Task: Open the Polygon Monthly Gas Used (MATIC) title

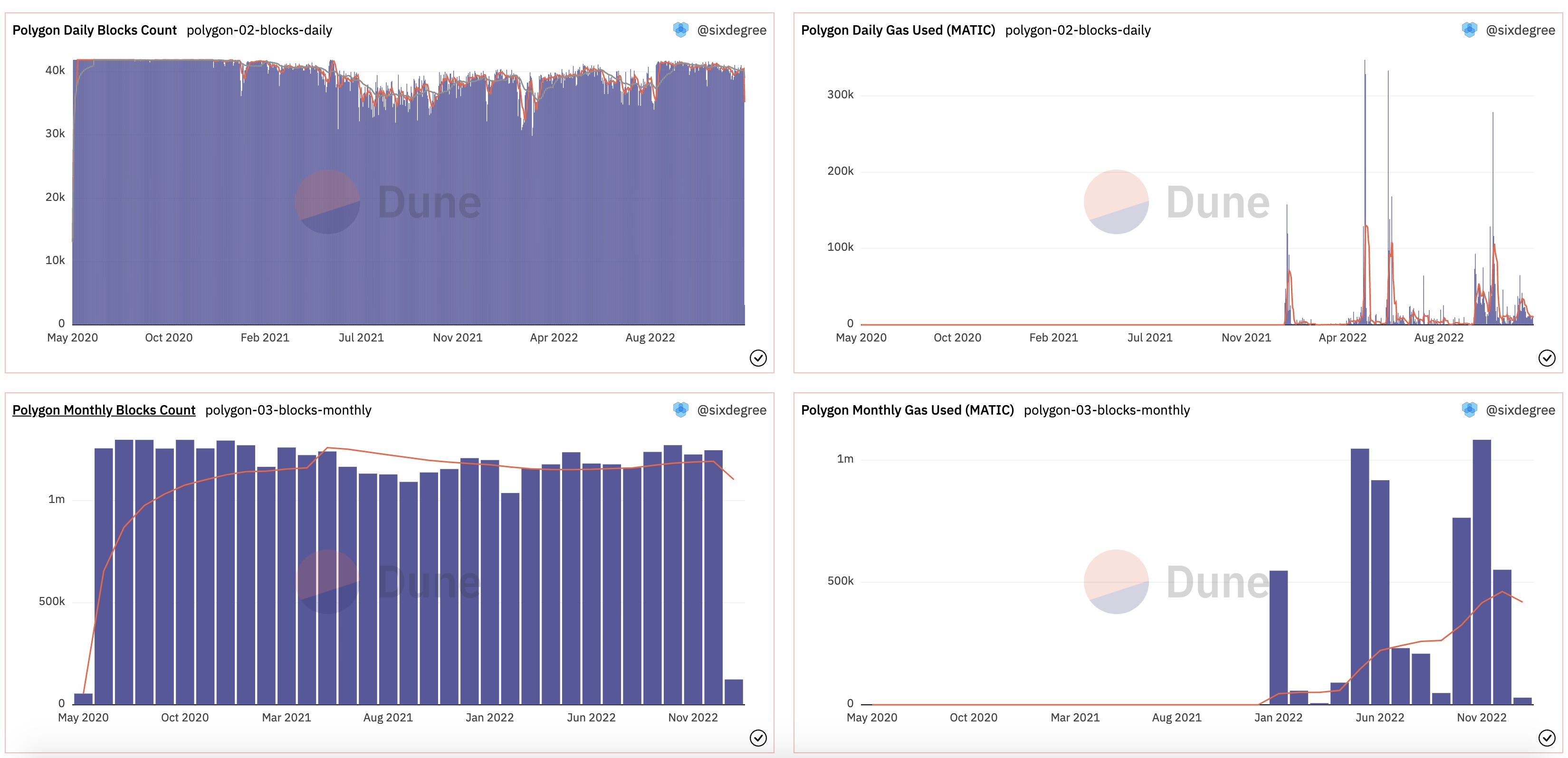Action: [x=907, y=410]
